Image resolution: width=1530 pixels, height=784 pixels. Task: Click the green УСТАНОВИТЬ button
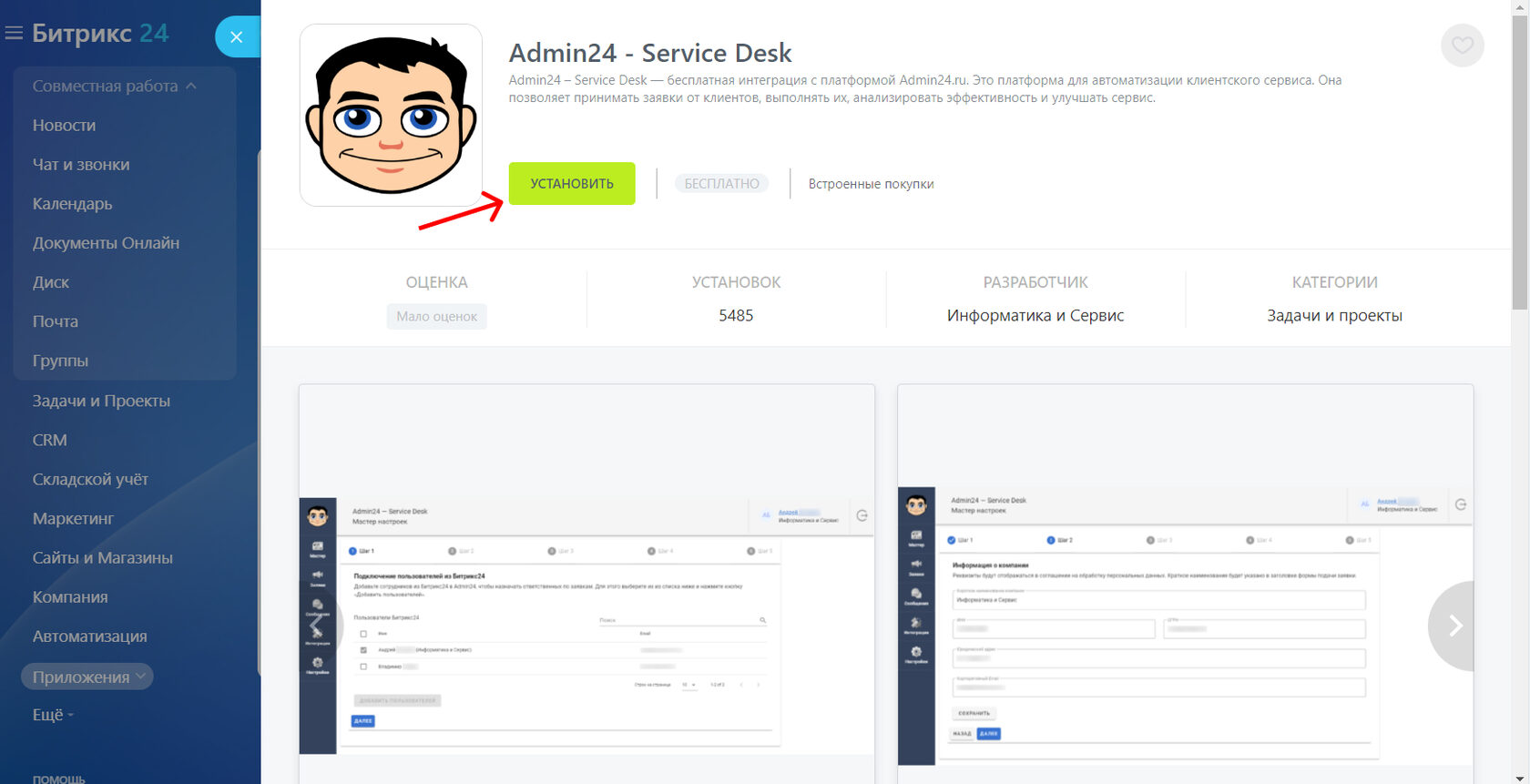(572, 183)
